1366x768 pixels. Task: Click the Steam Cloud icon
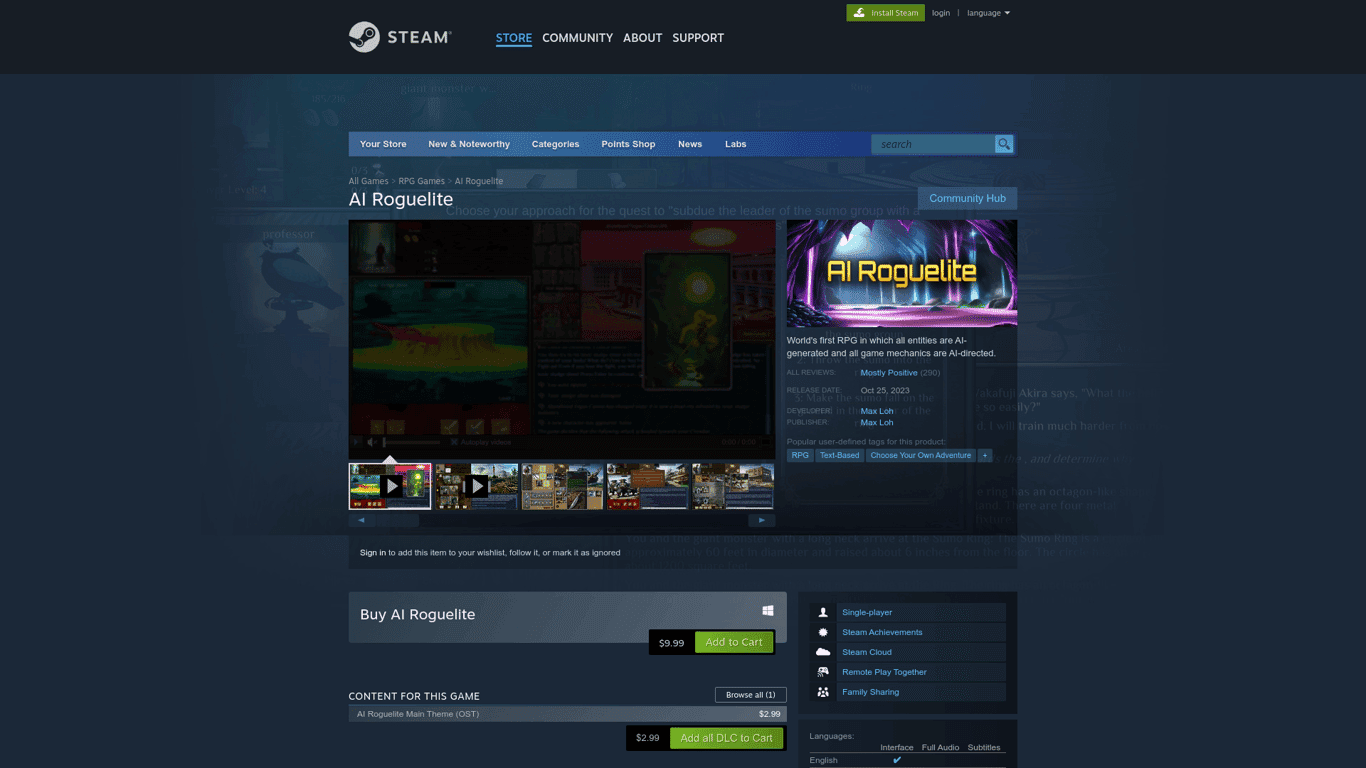823,652
